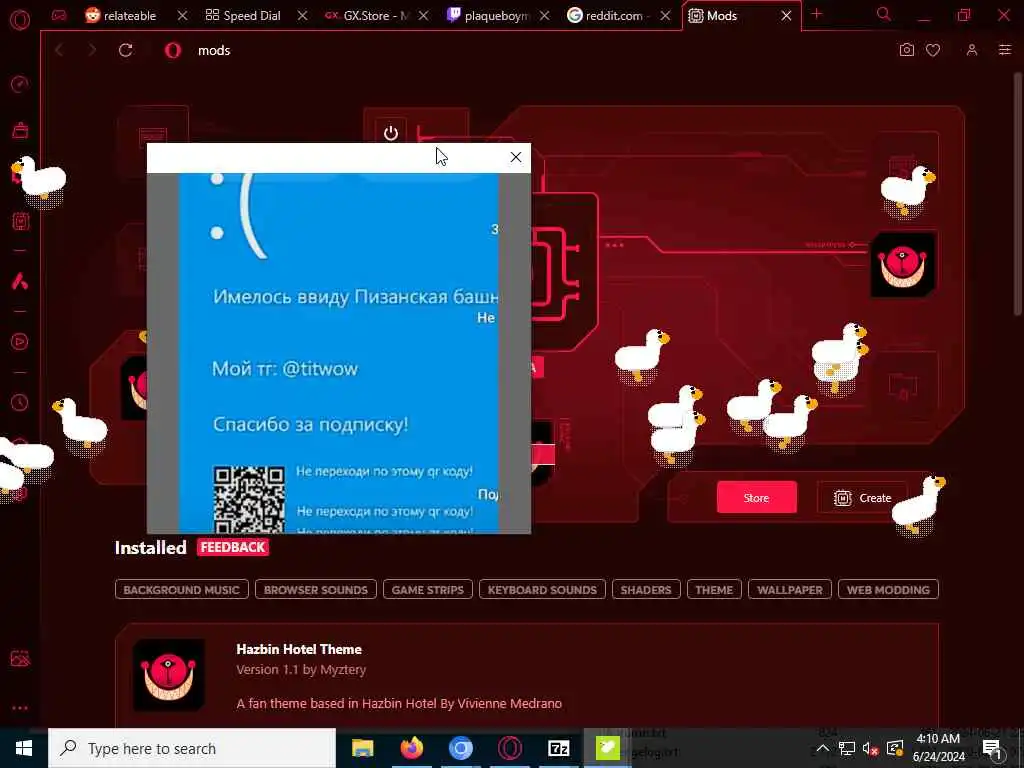Open the Player sidebar icon
The width and height of the screenshot is (1024, 768).
20,342
